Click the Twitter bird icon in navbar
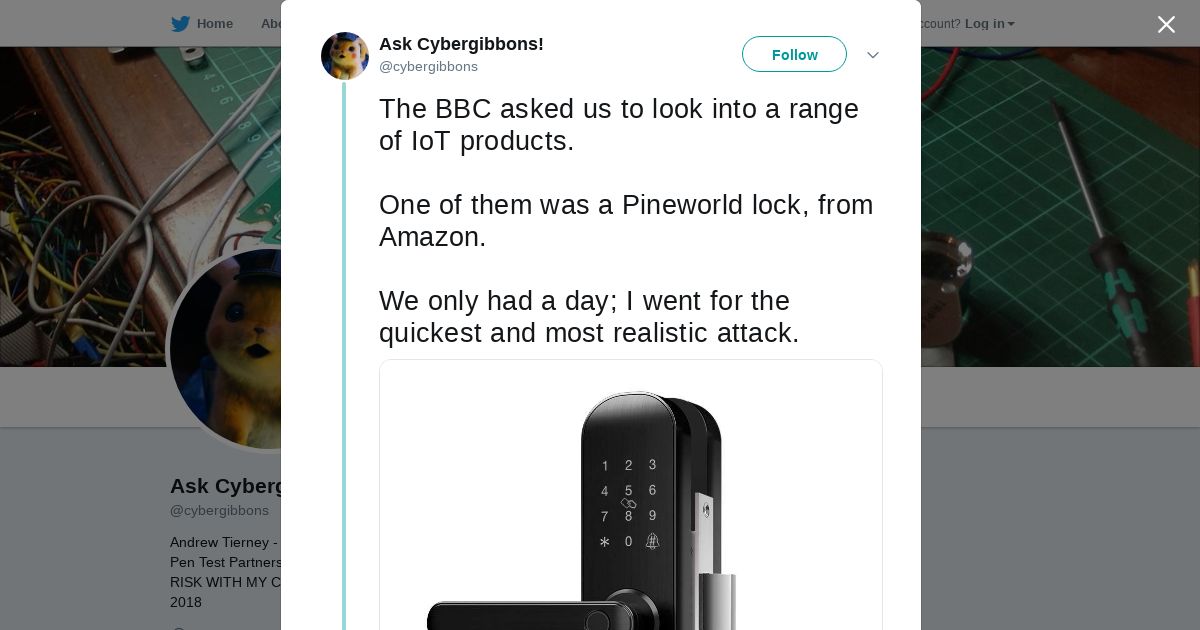The height and width of the screenshot is (630, 1200). pyautogui.click(x=180, y=24)
